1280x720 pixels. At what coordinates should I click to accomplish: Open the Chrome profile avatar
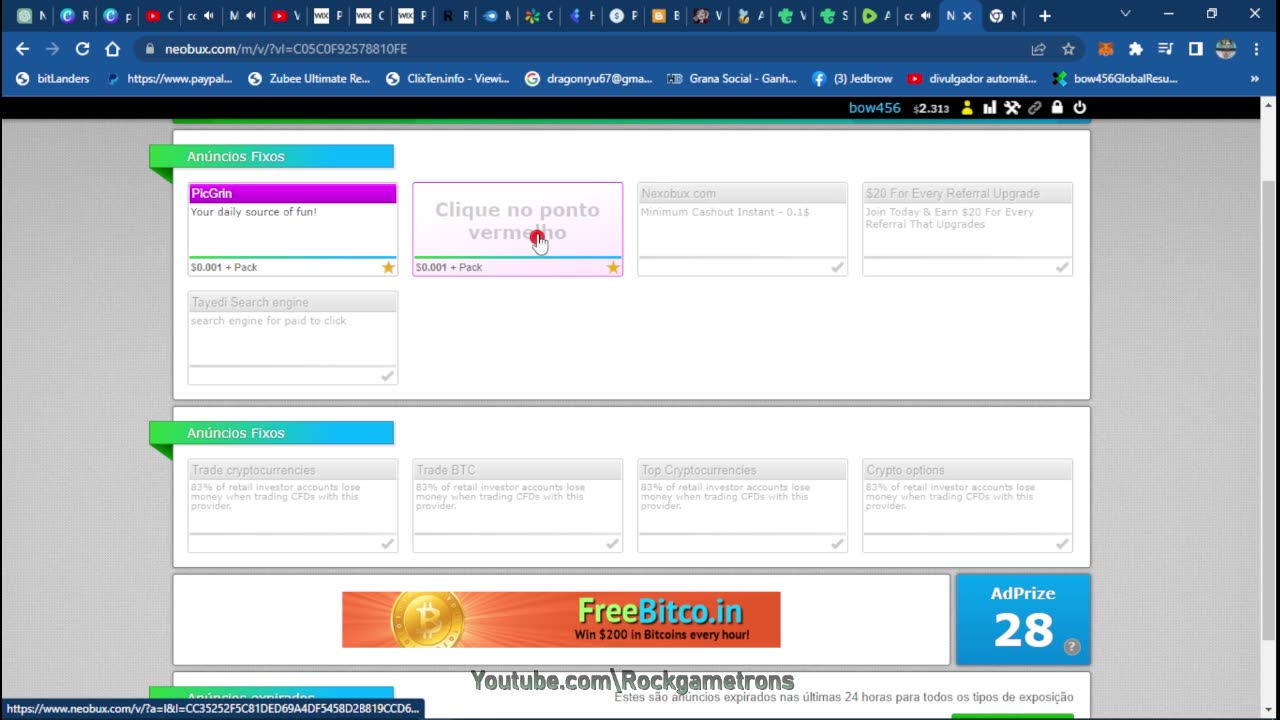click(1226, 48)
